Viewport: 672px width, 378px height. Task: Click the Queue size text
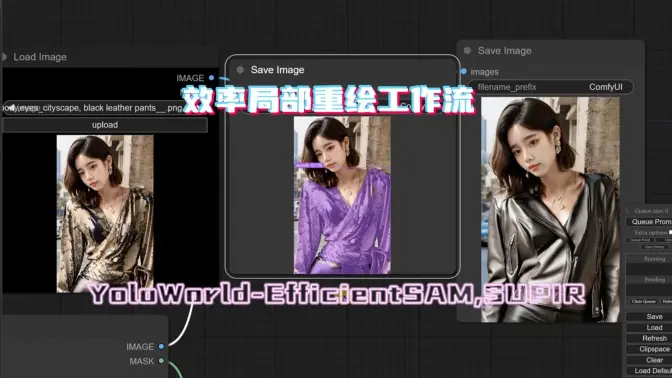tap(651, 211)
